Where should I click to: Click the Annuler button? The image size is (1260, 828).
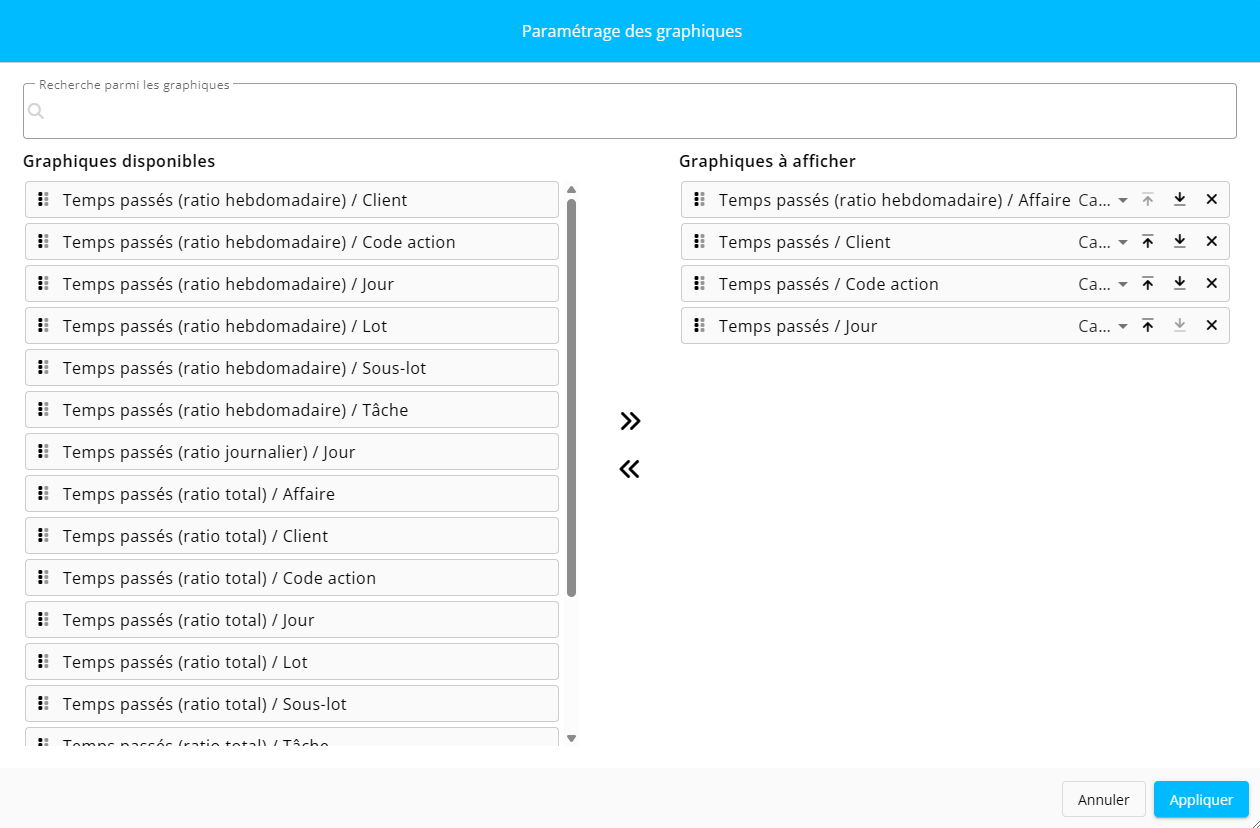pos(1104,799)
